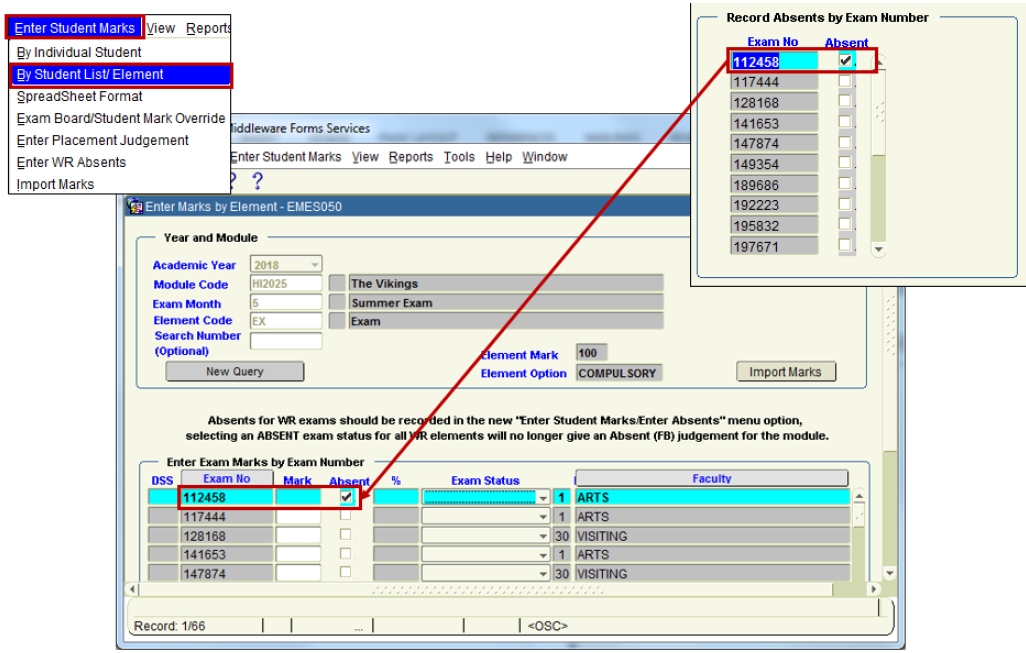Tick Absent checkbox for exam number 128168
1026x653 pixels.
point(346,535)
